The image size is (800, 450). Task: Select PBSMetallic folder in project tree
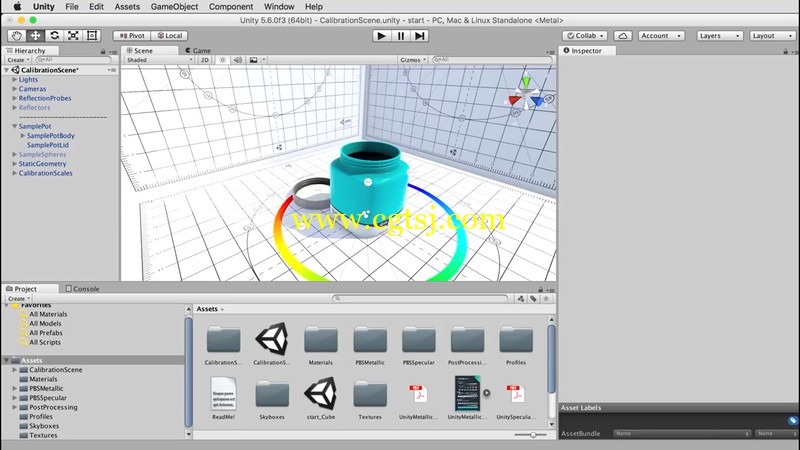tap(46, 388)
